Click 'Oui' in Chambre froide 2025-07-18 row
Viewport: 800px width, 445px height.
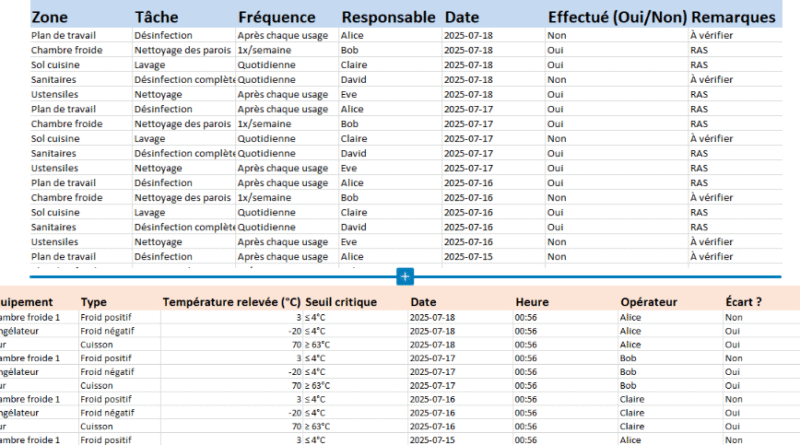pos(555,50)
